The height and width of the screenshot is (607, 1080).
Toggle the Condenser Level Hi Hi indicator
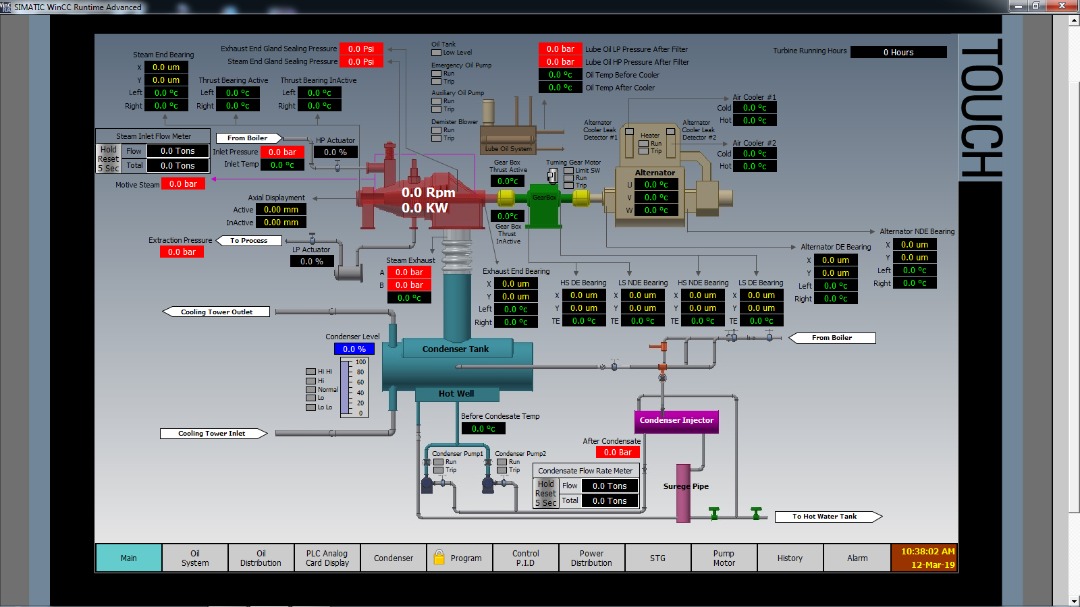click(x=311, y=371)
